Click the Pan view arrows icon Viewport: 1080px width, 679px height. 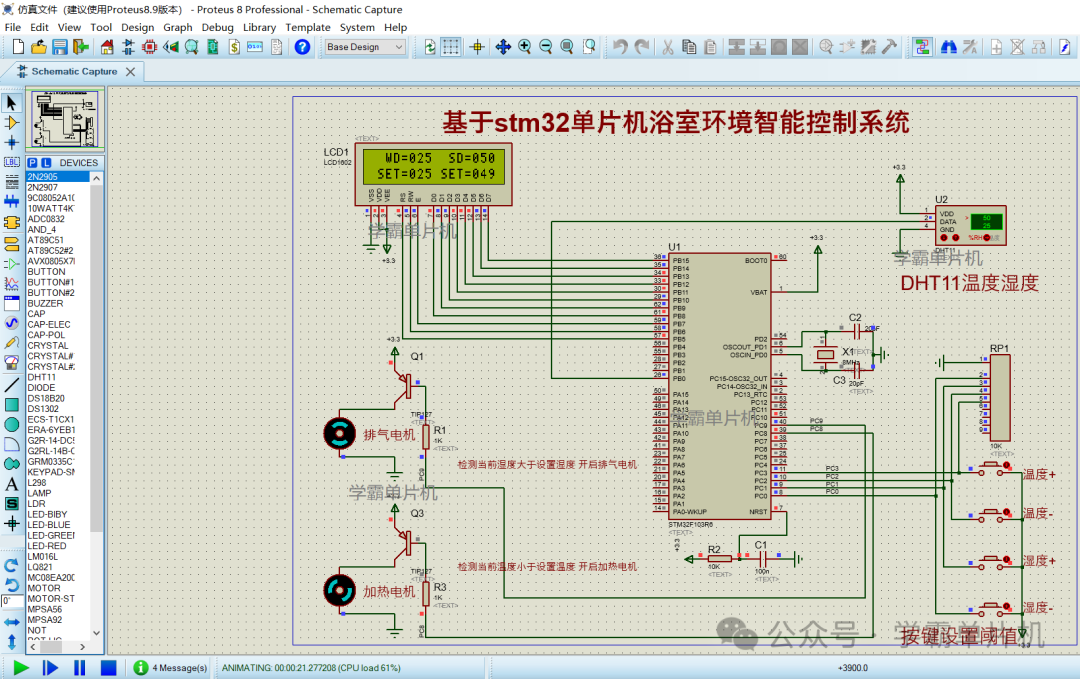(x=503, y=47)
